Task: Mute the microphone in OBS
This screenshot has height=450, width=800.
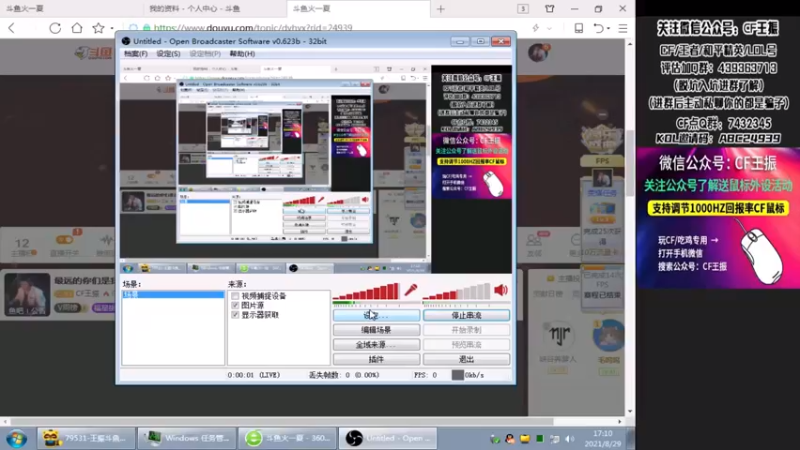Action: (x=411, y=290)
